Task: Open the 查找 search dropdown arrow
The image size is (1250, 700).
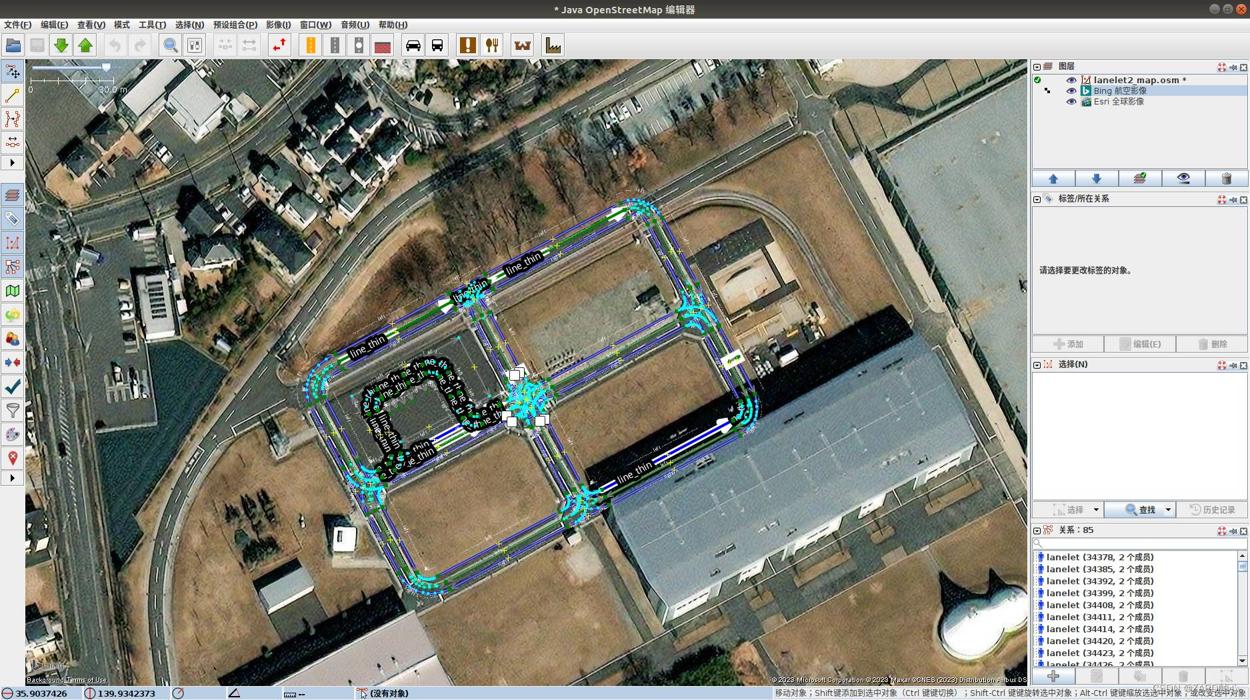Action: click(1167, 510)
